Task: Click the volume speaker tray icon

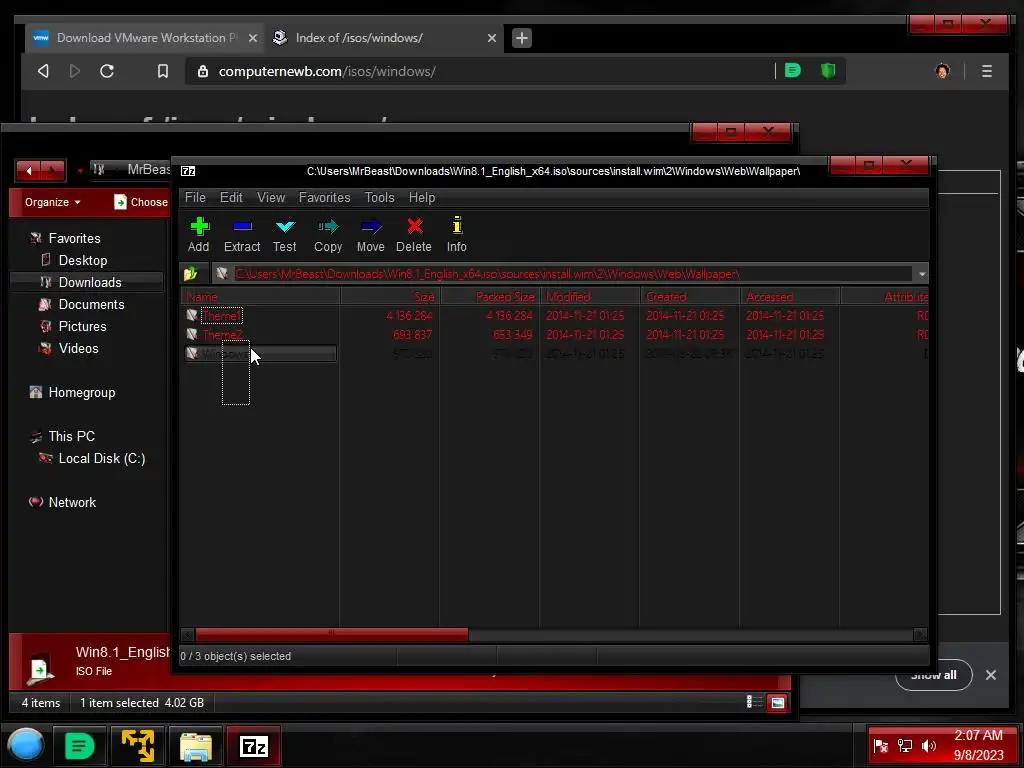Action: pos(928,745)
